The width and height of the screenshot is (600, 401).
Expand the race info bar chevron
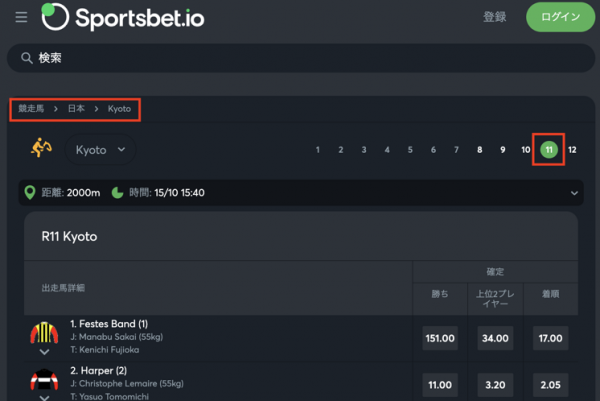(574, 193)
